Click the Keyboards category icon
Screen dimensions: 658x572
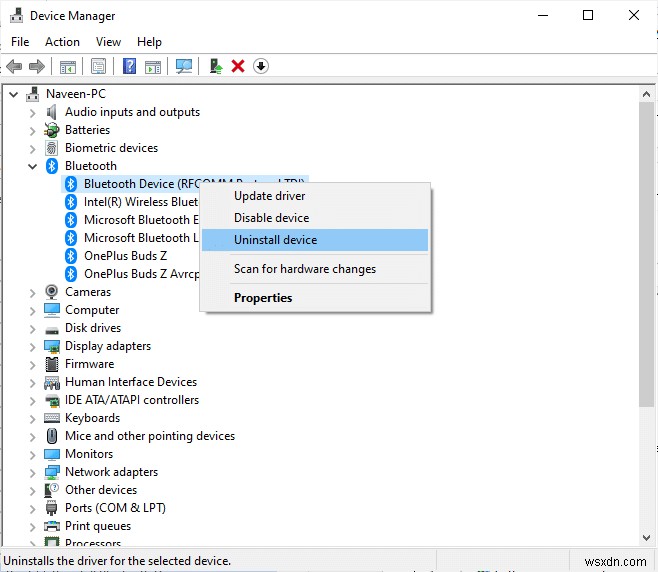click(x=52, y=418)
